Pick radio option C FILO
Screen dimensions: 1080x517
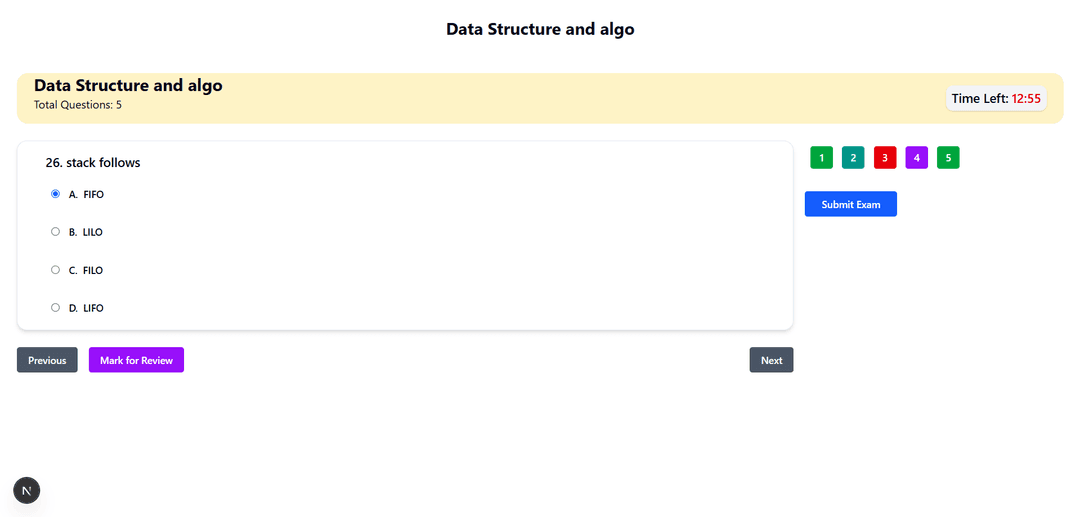tap(56, 270)
